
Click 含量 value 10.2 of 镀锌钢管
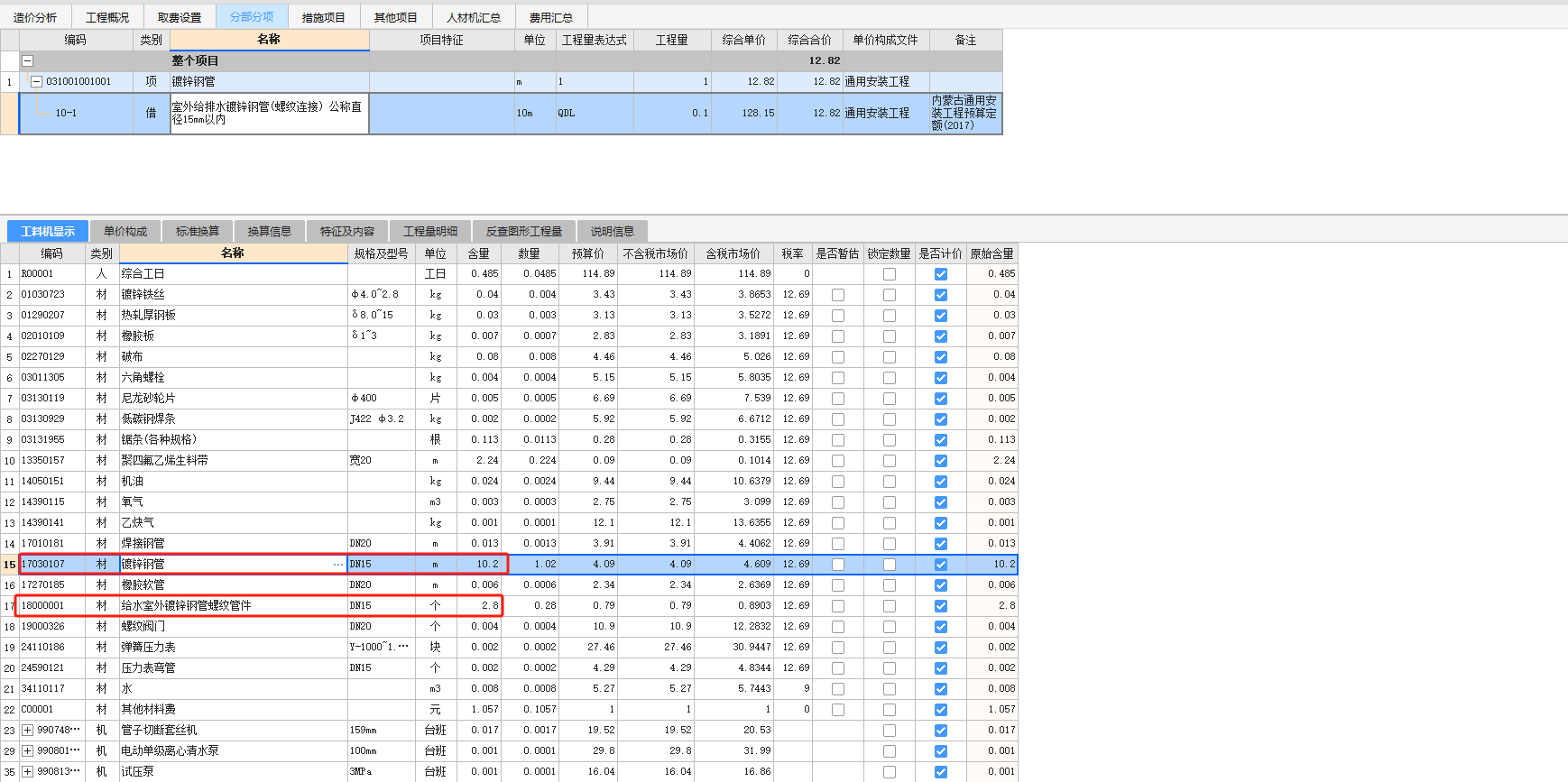pos(479,565)
